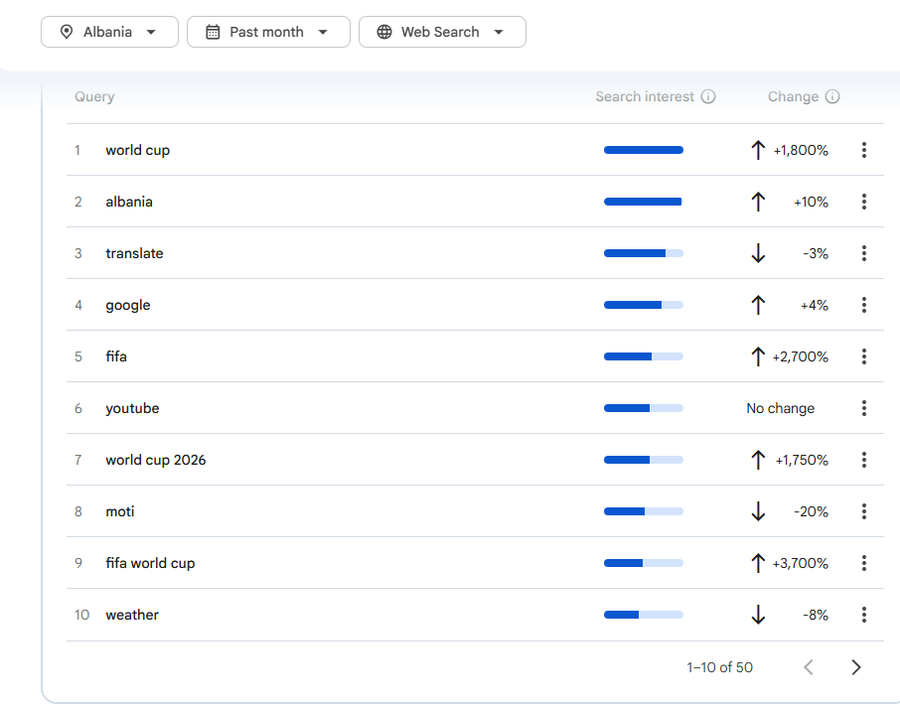Click the location pin icon beside Albania
The image size is (900, 707).
click(x=67, y=32)
